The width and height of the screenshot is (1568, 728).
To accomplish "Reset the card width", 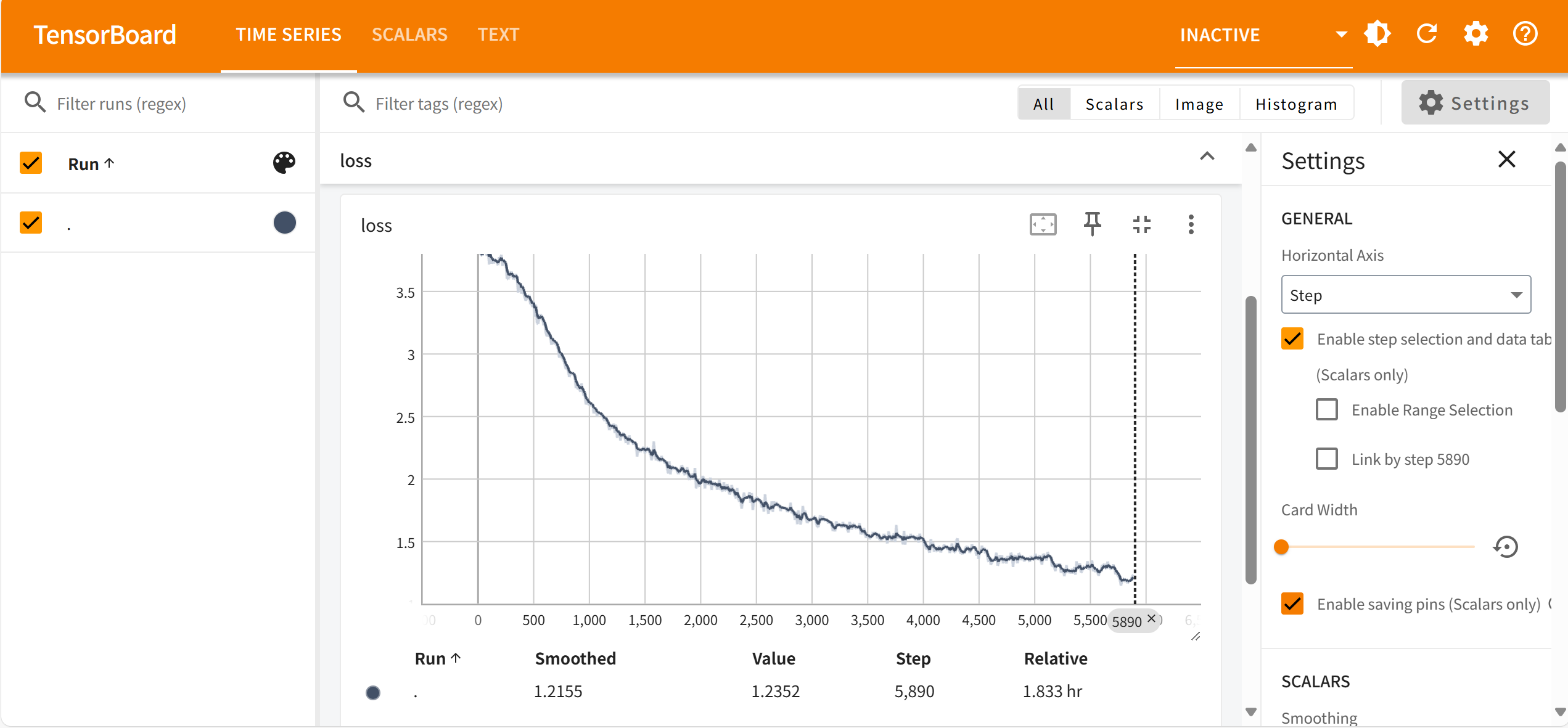I will pyautogui.click(x=1505, y=547).
